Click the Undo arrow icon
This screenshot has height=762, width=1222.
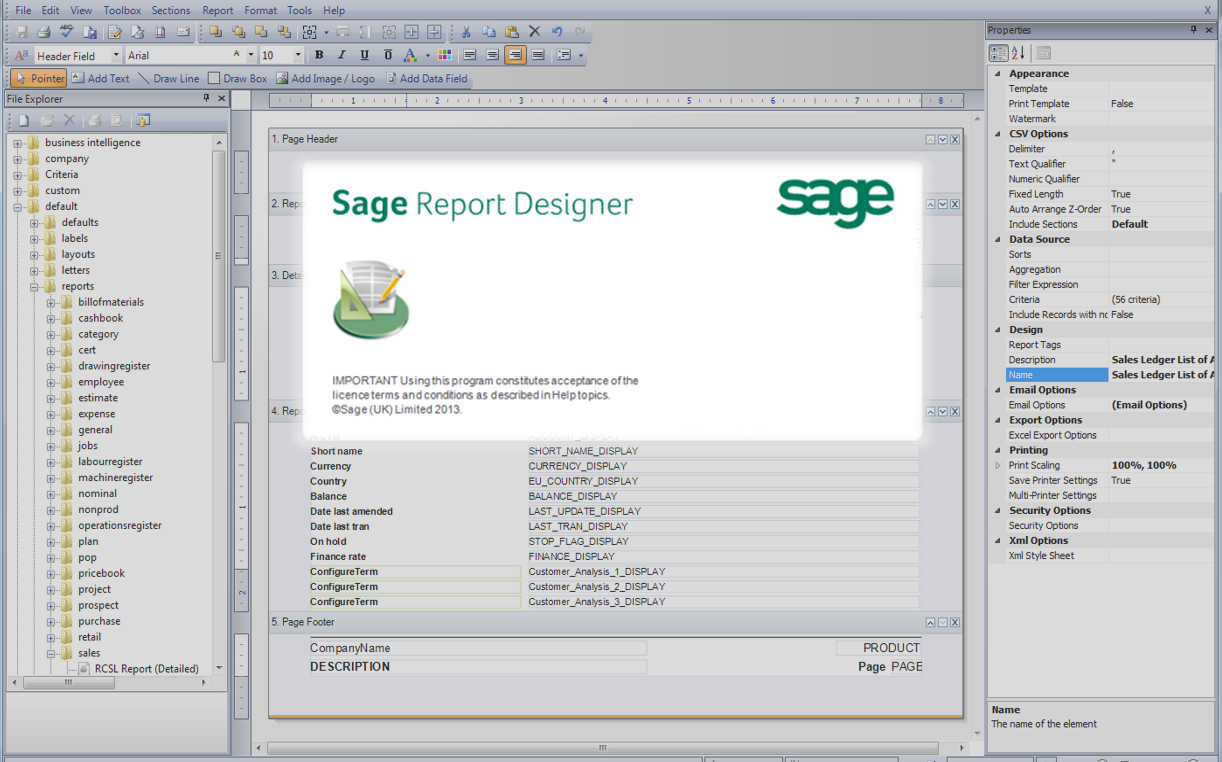[558, 32]
